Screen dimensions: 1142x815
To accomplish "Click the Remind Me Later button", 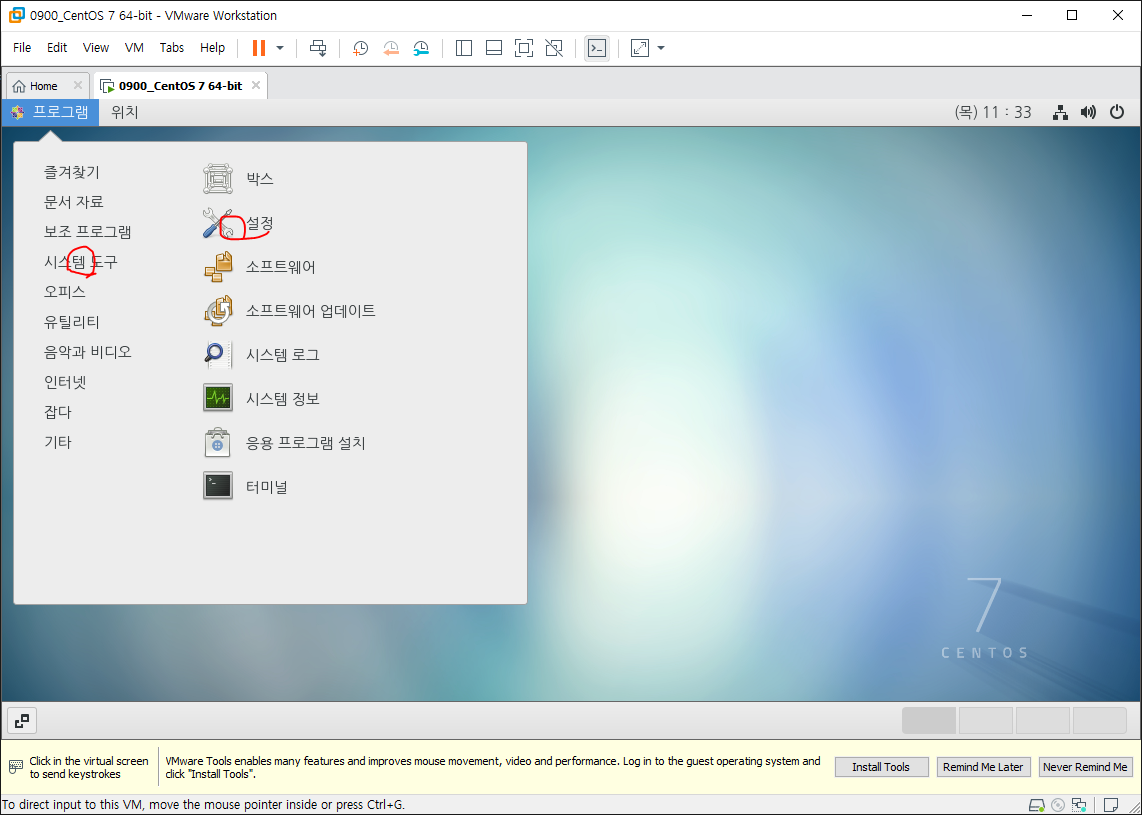I will click(x=983, y=767).
